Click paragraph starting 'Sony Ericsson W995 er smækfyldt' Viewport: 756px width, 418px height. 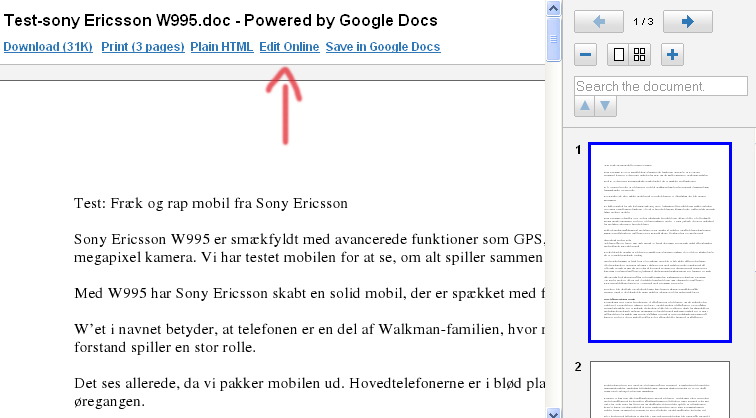pyautogui.click(x=310, y=248)
